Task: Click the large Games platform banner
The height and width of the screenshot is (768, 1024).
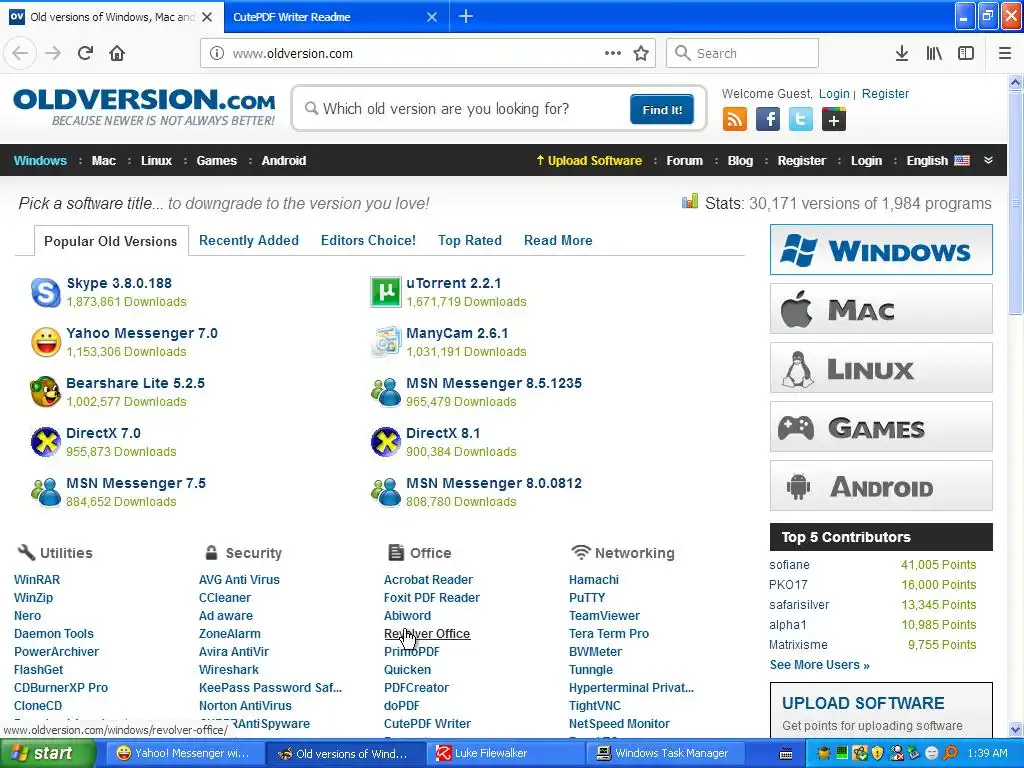Action: 881,427
